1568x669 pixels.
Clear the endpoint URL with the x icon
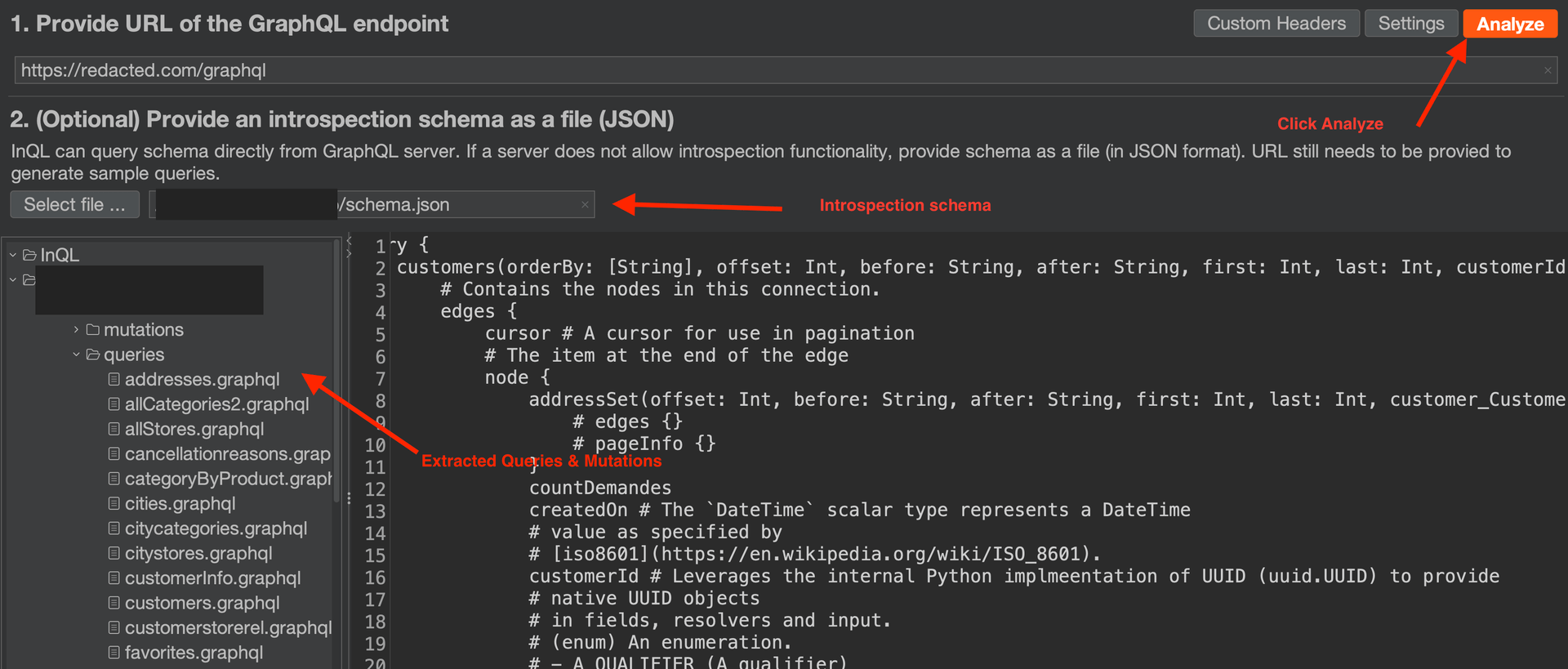click(1547, 71)
